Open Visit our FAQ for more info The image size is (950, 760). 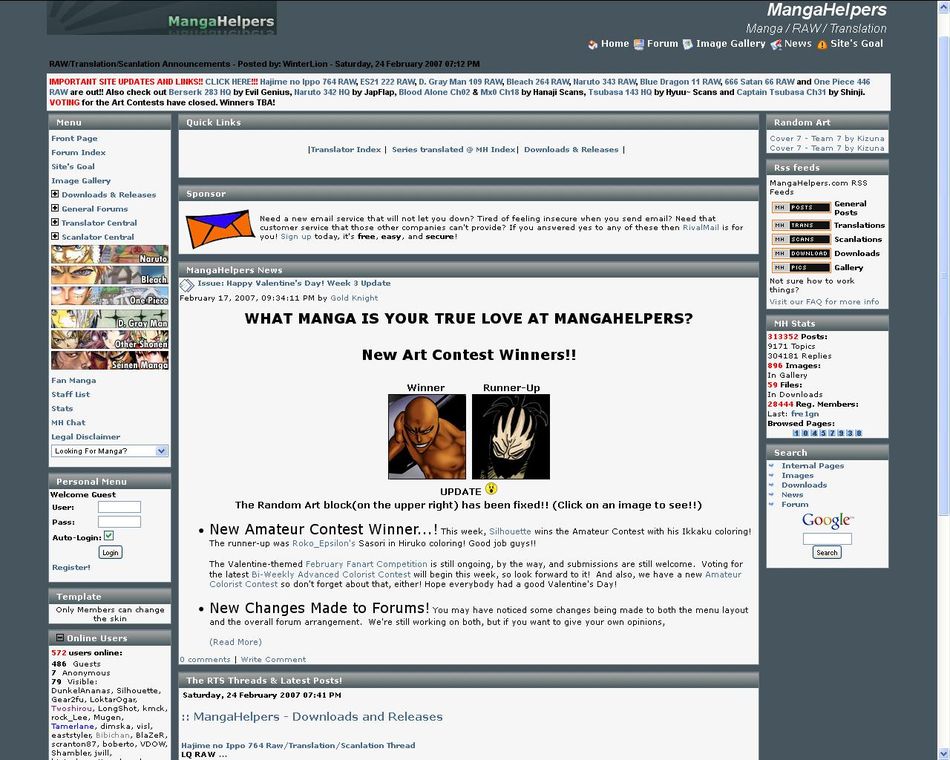coord(824,301)
